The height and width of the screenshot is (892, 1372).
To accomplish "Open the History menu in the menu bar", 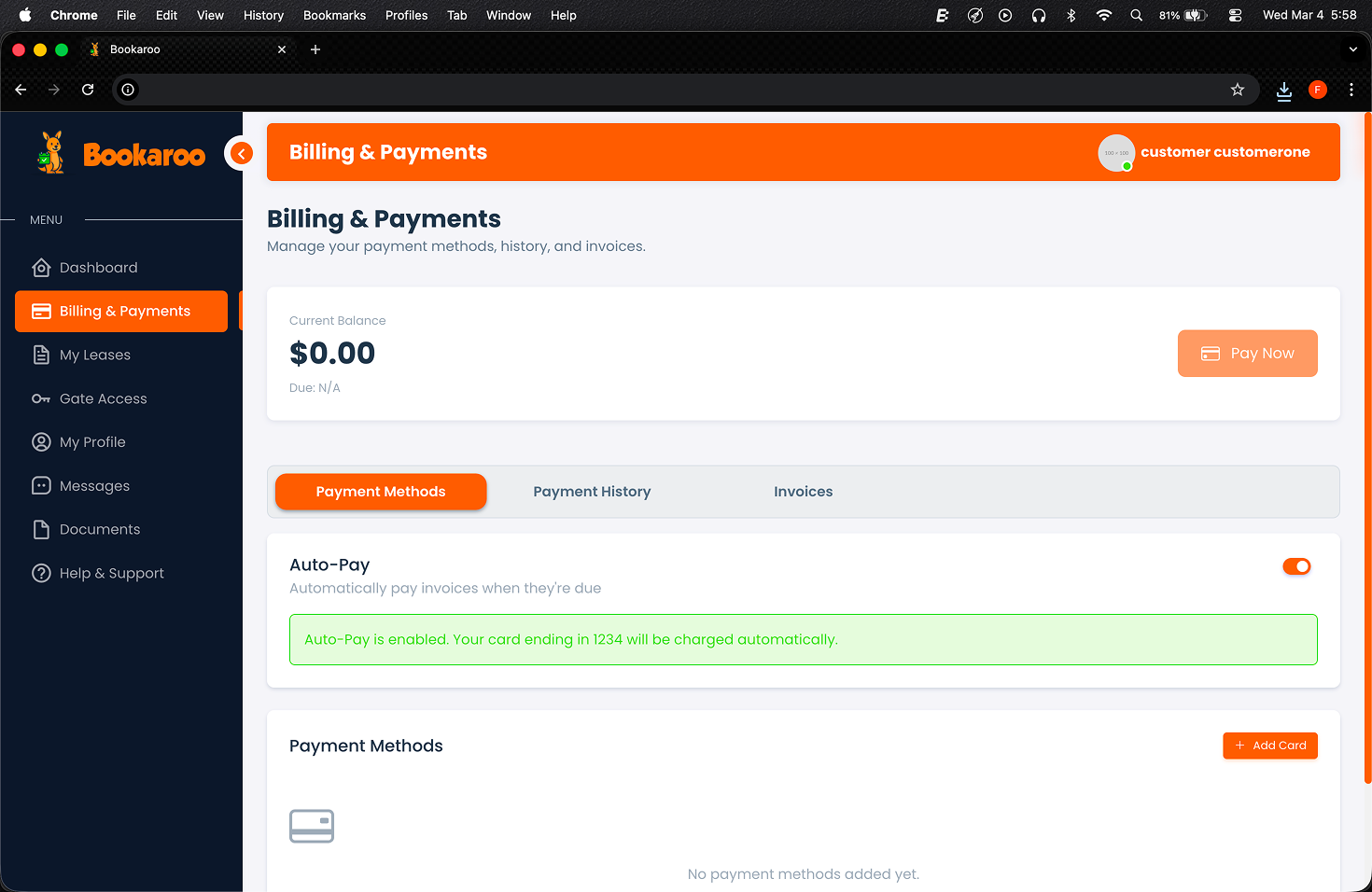I will pyautogui.click(x=263, y=15).
